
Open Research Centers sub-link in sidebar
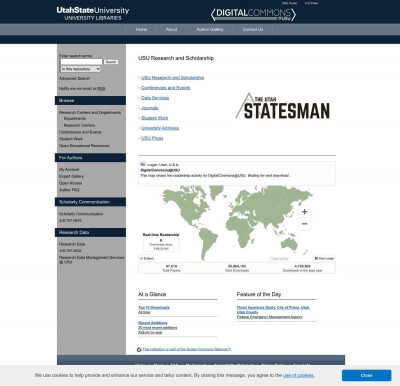click(79, 125)
